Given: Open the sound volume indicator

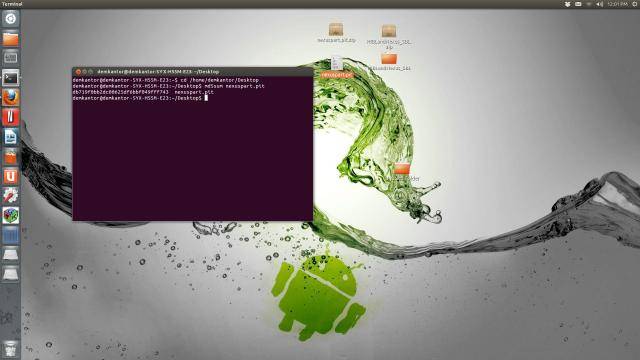Looking at the screenshot, I should 599,4.
